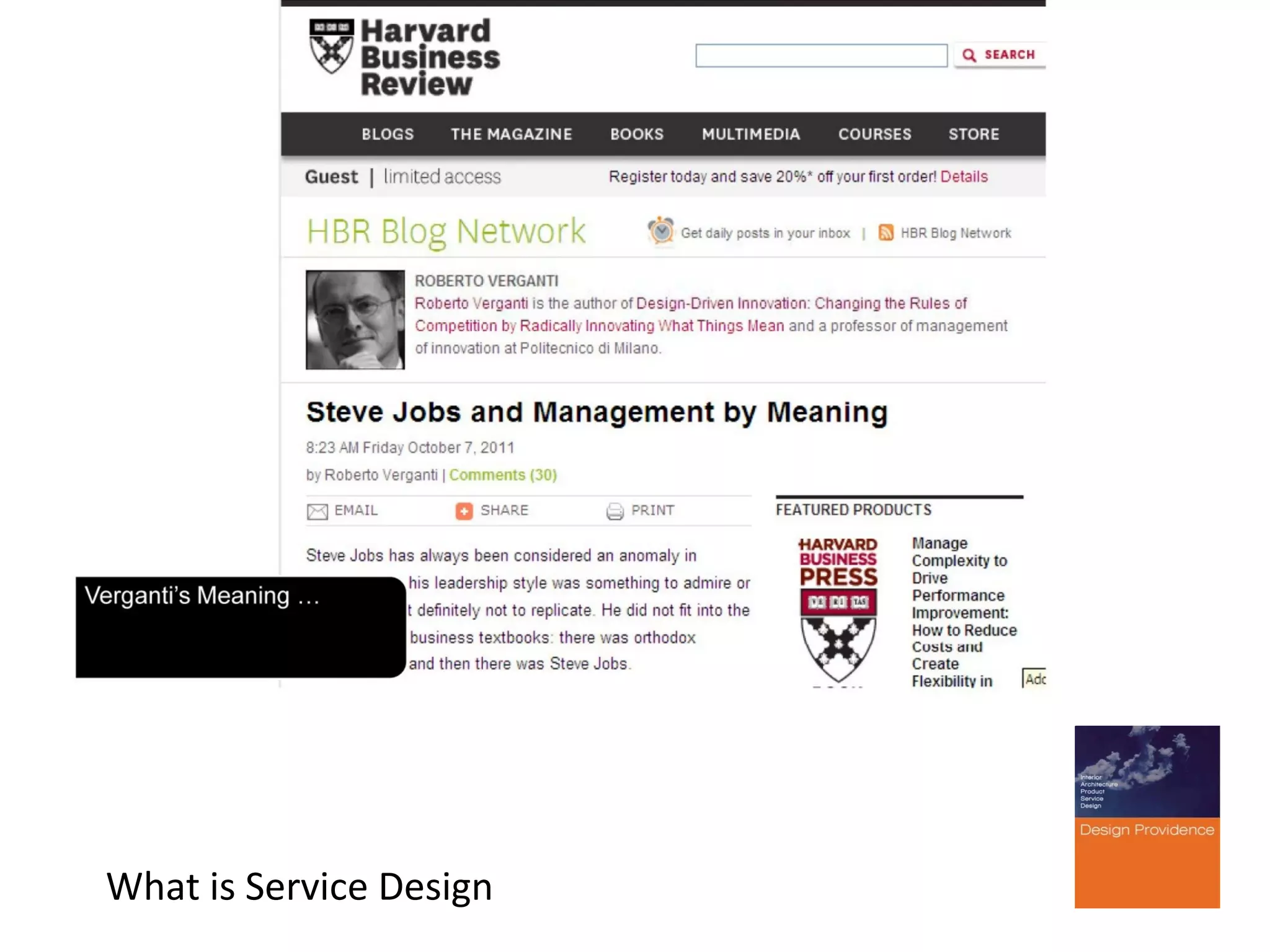Click the SHARE article action label

[504, 511]
